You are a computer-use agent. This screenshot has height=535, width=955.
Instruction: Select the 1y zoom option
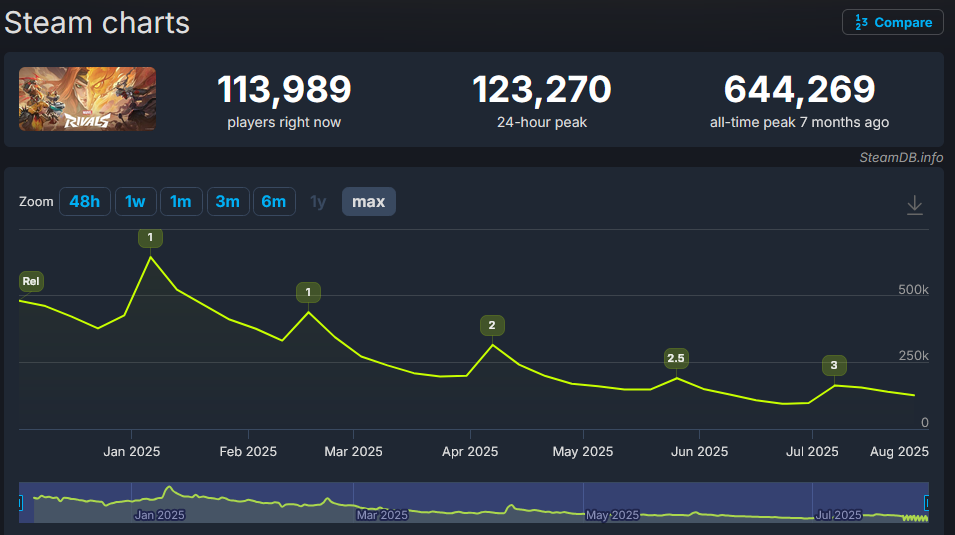click(318, 202)
